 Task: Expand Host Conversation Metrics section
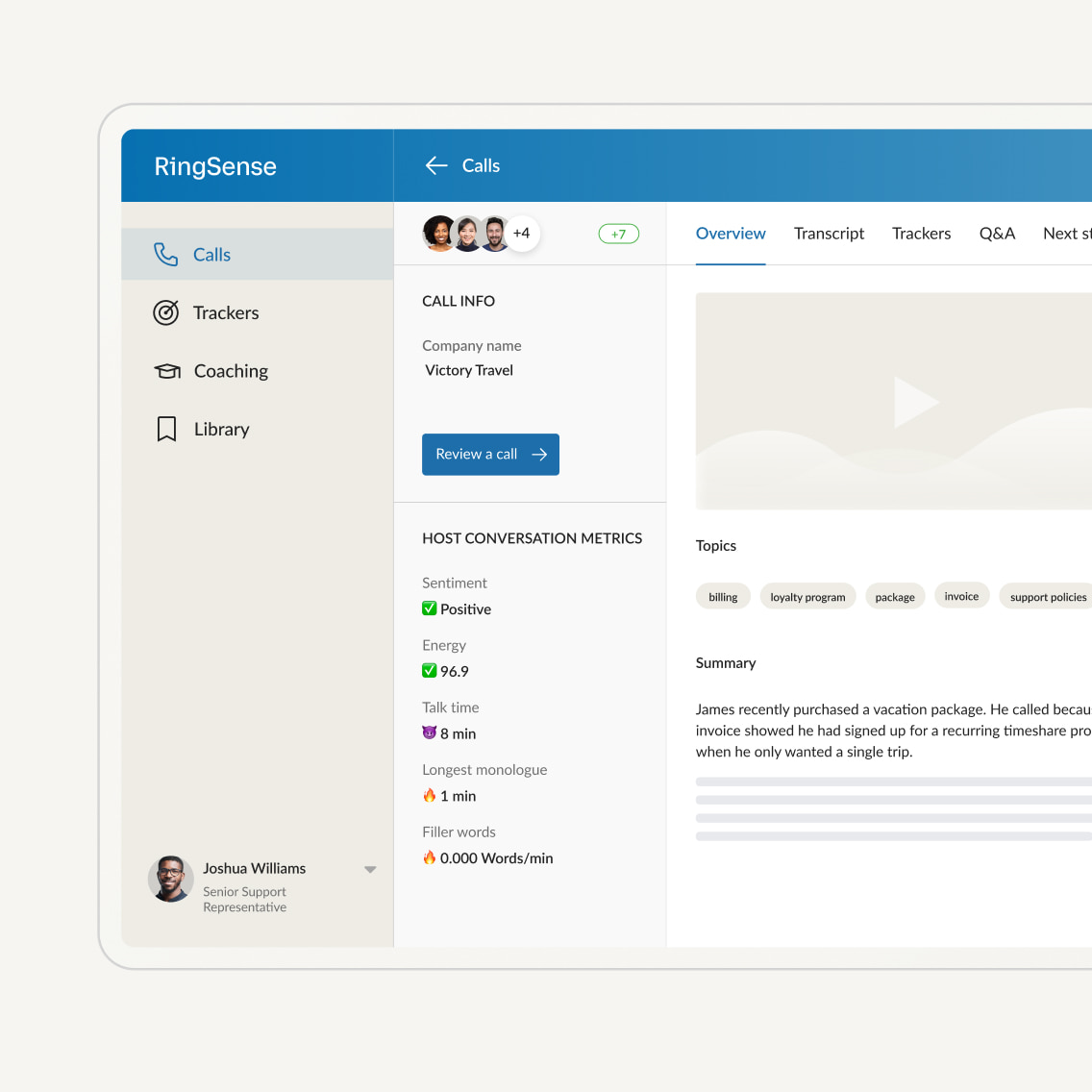(x=533, y=538)
